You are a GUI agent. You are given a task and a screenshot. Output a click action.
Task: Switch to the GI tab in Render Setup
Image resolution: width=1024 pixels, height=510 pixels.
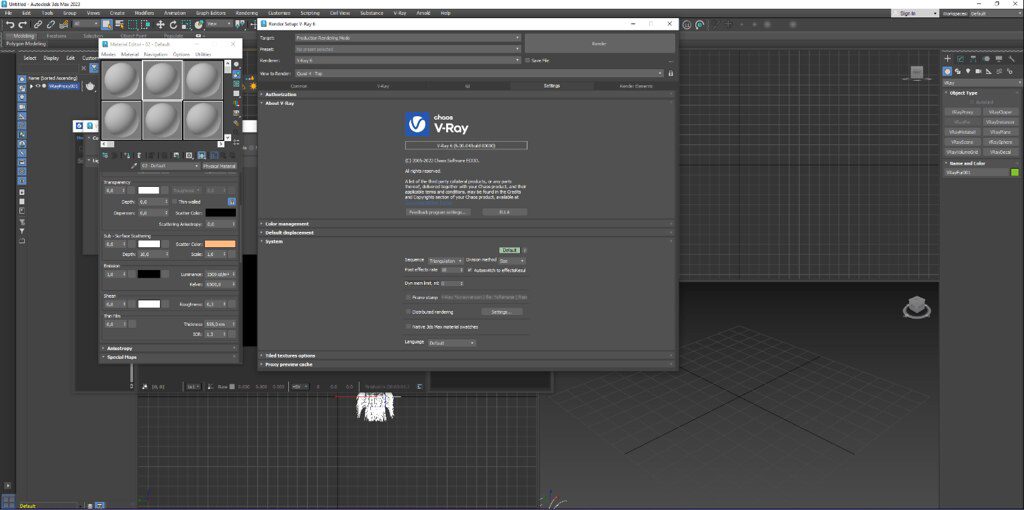click(468, 86)
